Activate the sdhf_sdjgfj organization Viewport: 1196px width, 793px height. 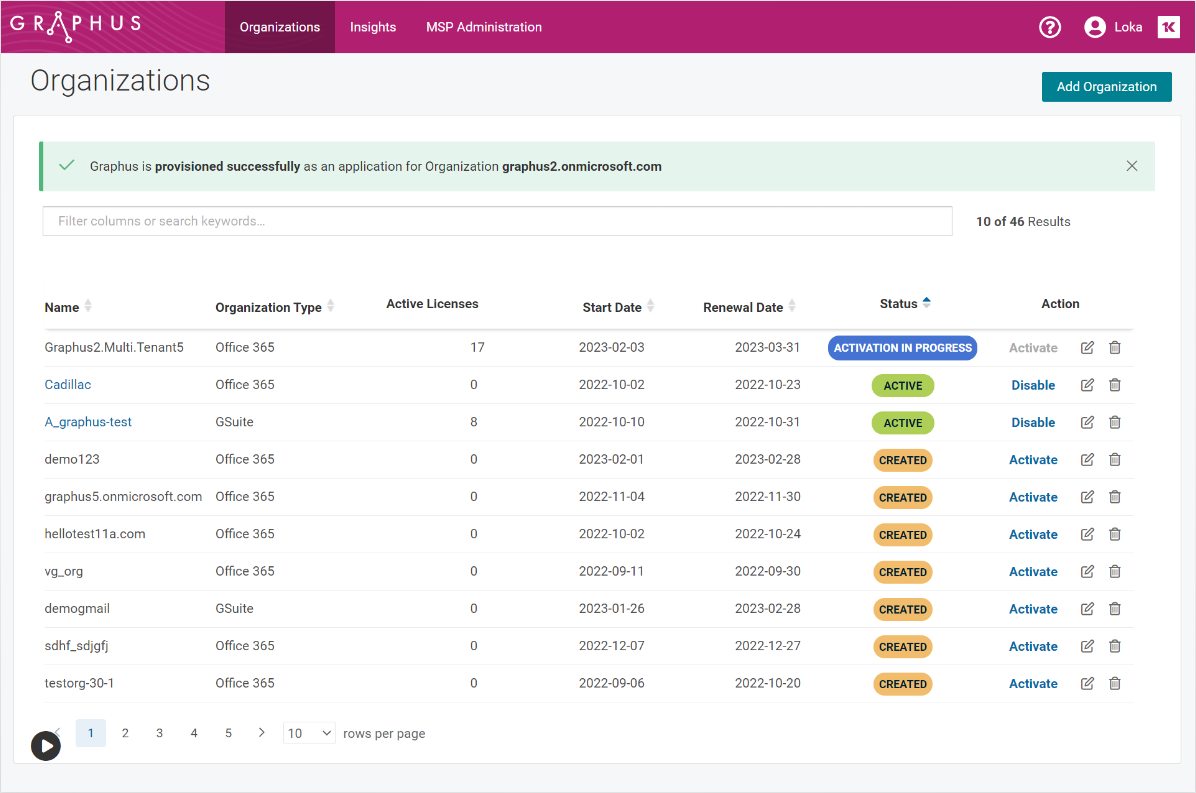point(1033,647)
